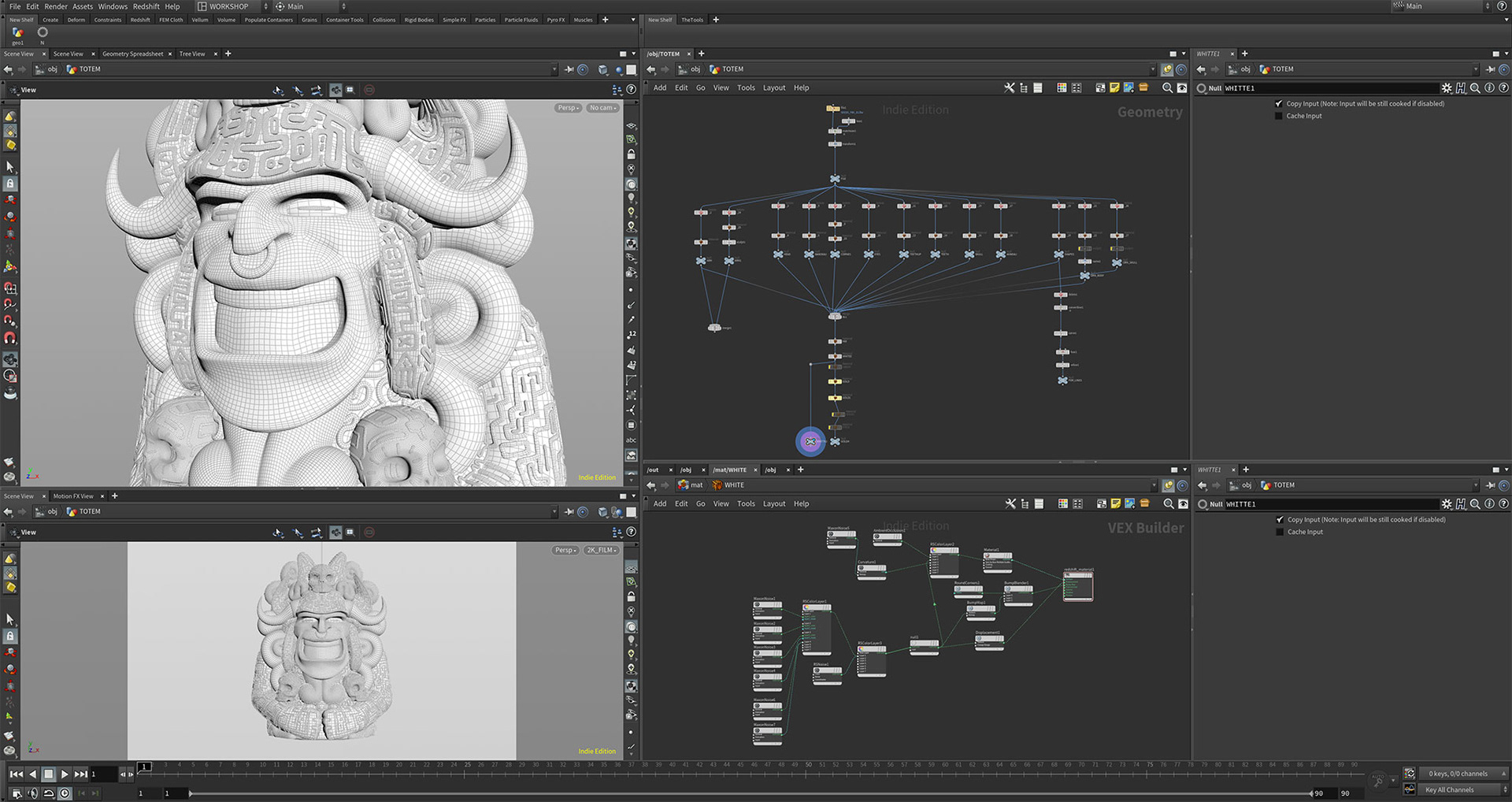Click sticky note icon in TOTEM network toolbar

coord(1114,88)
